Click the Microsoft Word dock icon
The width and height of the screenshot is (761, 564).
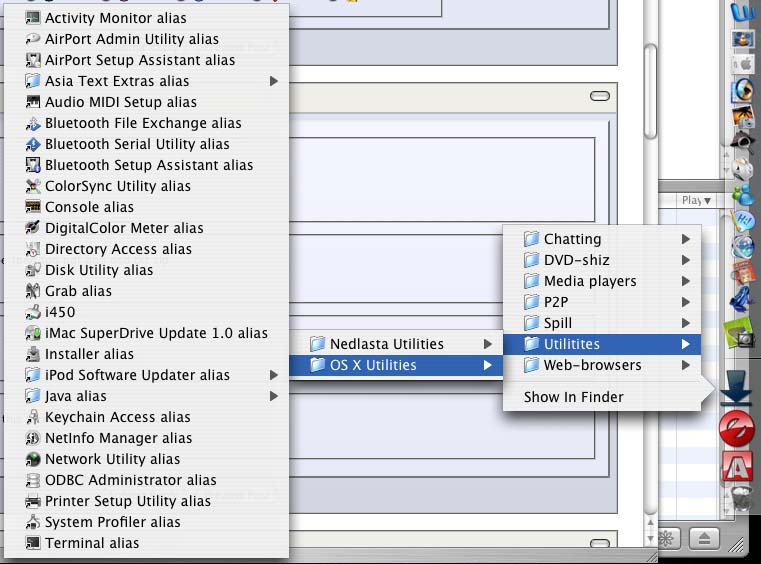tap(743, 12)
